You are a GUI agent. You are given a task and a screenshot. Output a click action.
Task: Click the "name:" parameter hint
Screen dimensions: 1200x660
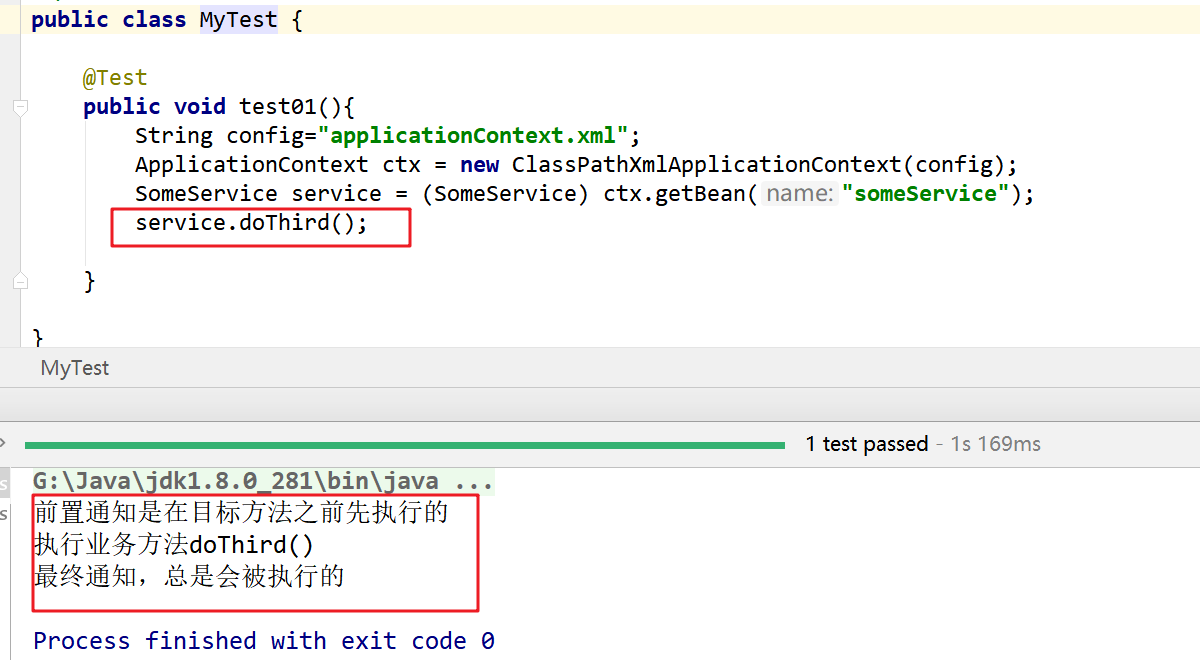800,194
